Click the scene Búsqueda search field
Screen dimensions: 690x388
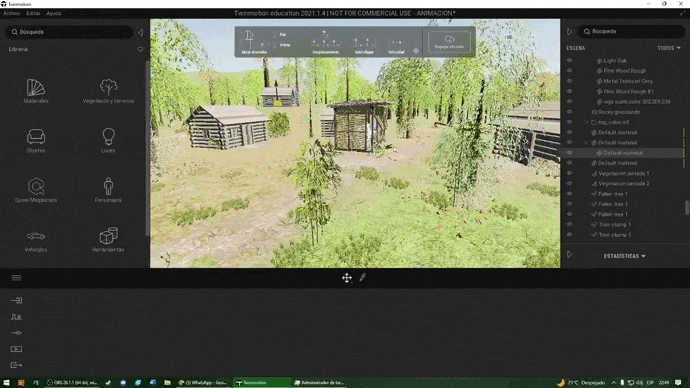(632, 32)
